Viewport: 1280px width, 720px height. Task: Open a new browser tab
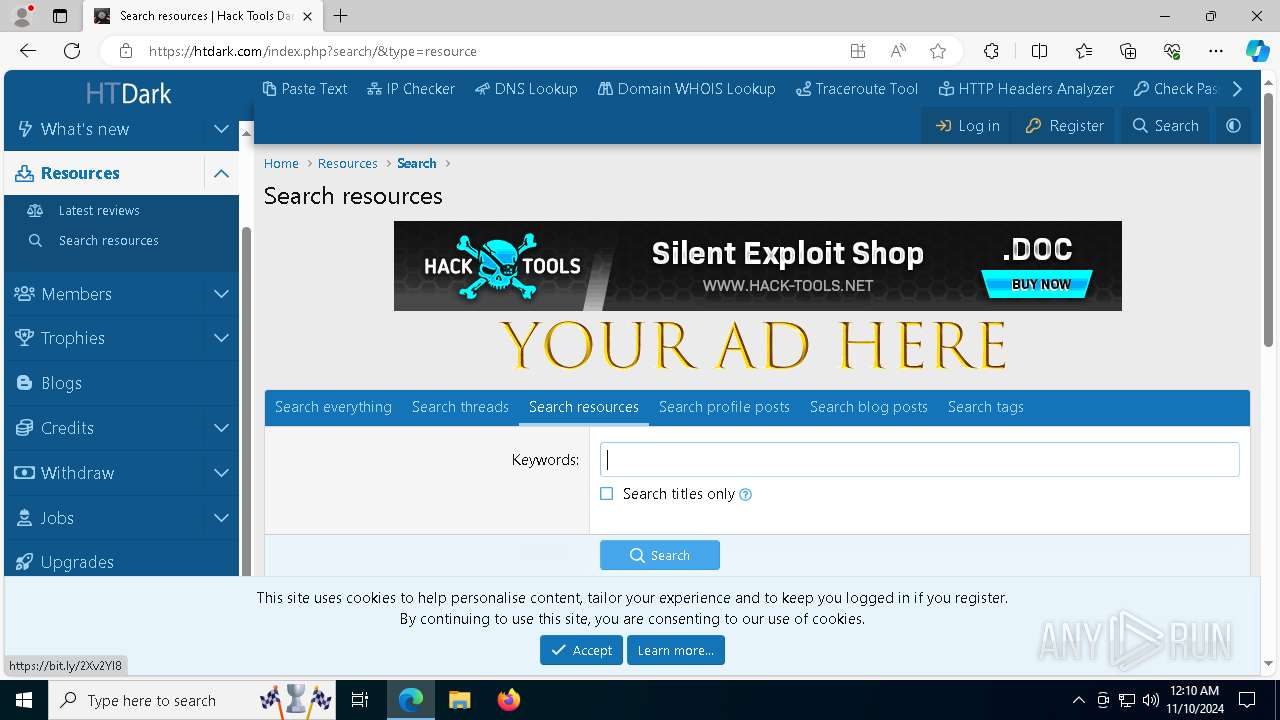pyautogui.click(x=341, y=16)
